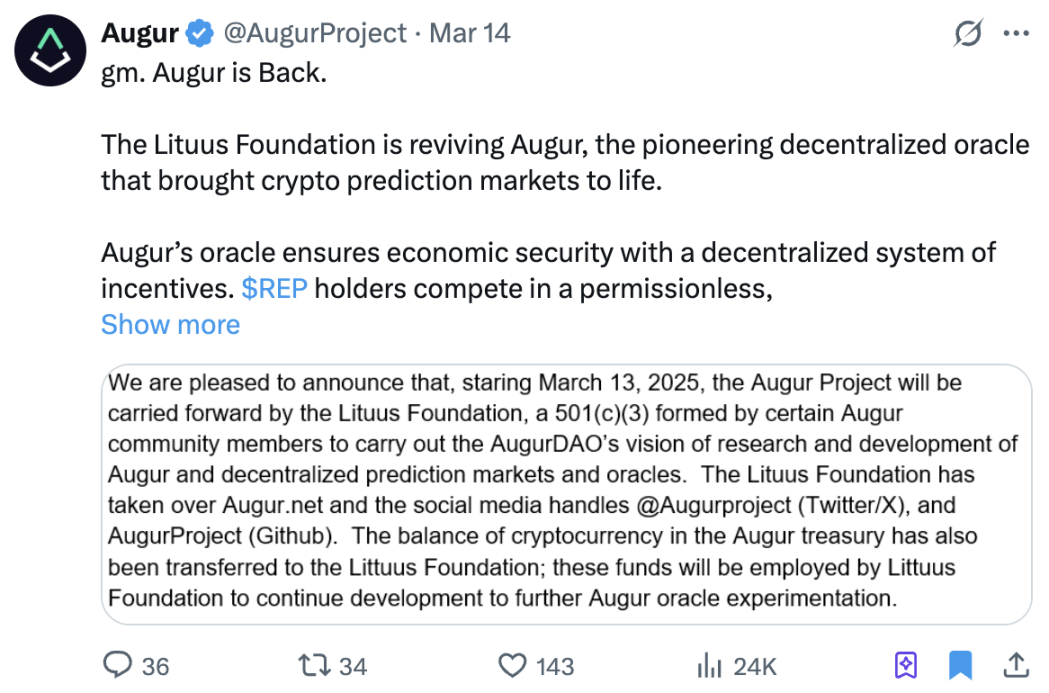Click the 34 repost count

[352, 665]
